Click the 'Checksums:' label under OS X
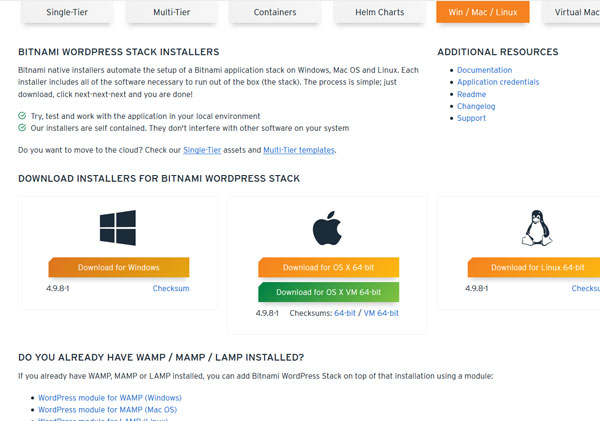600x421 pixels. (311, 313)
